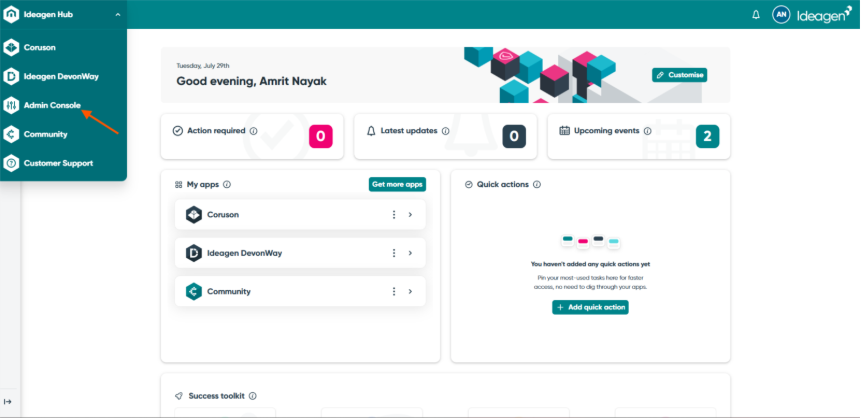Open the AN user avatar menu

[781, 15]
